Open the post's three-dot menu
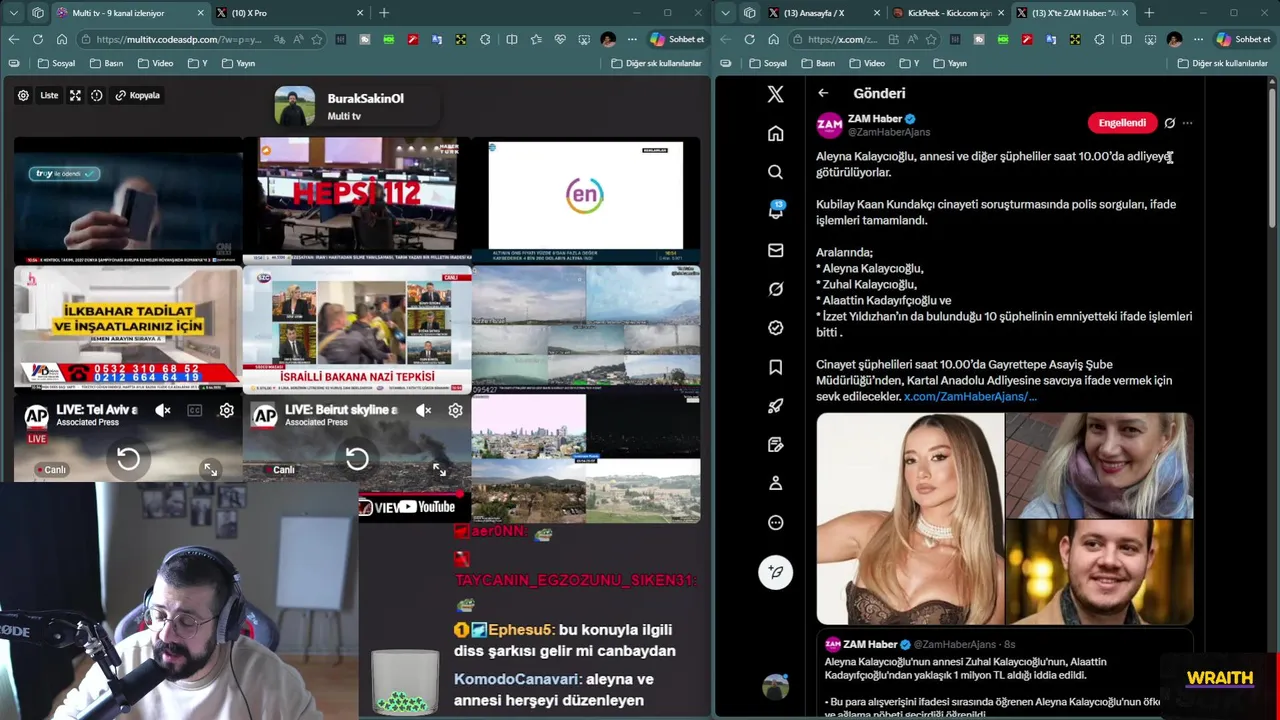This screenshot has height=720, width=1280. click(x=1187, y=123)
